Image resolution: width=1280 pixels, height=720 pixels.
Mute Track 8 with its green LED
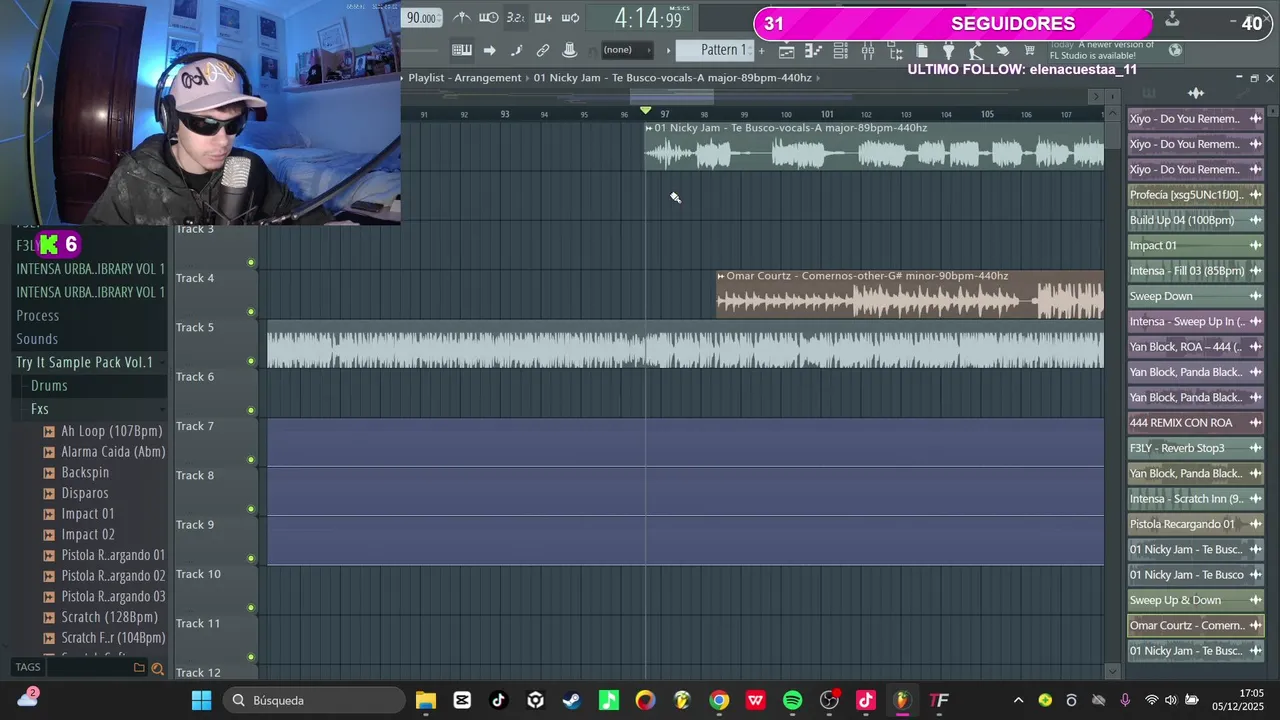251,509
